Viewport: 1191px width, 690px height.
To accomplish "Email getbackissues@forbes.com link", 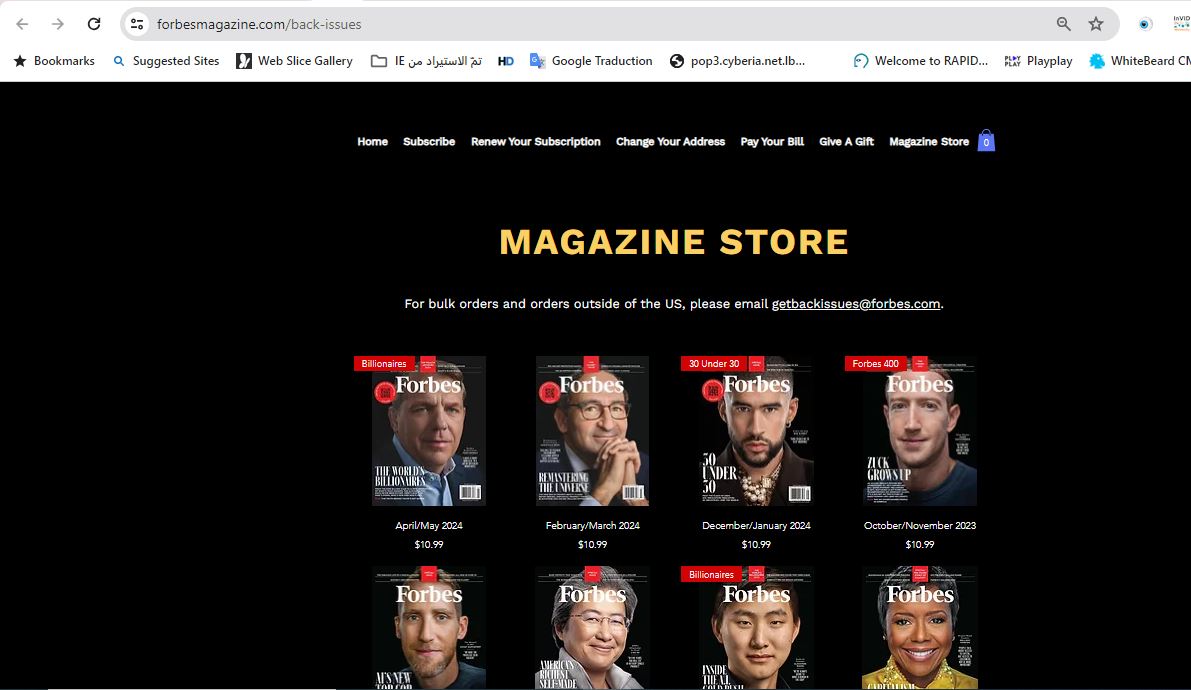I will [855, 304].
